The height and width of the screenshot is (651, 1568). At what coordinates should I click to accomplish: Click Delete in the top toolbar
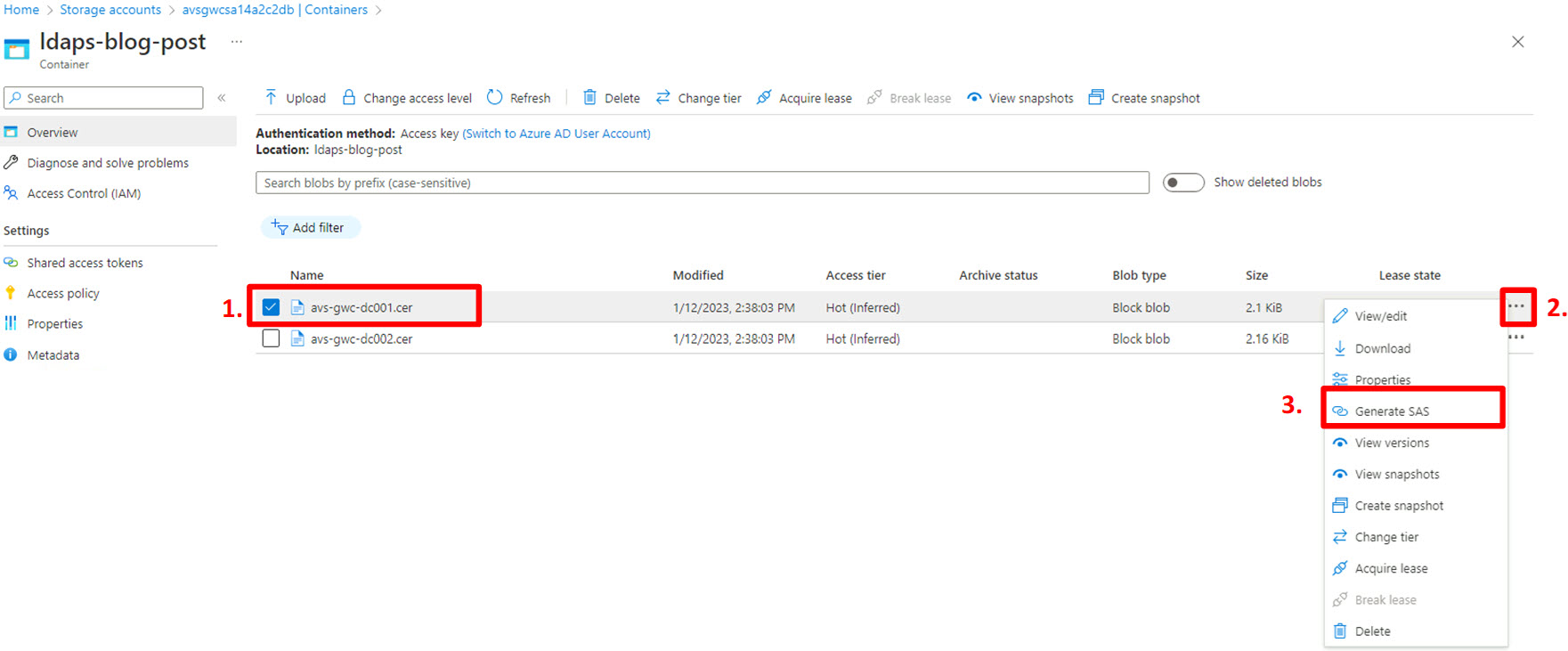[611, 98]
